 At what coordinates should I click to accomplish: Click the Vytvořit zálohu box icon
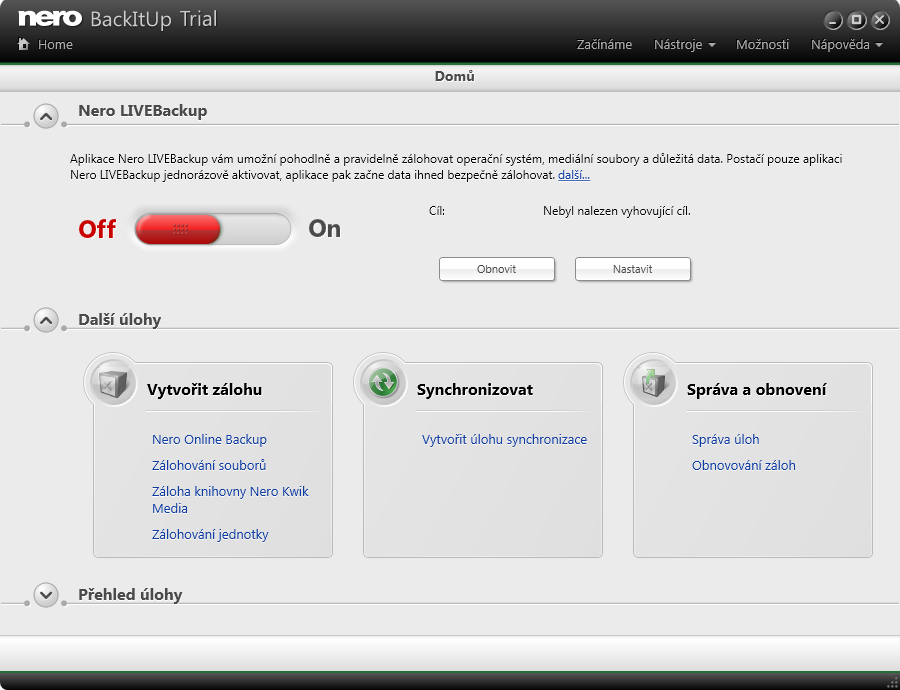click(x=113, y=381)
